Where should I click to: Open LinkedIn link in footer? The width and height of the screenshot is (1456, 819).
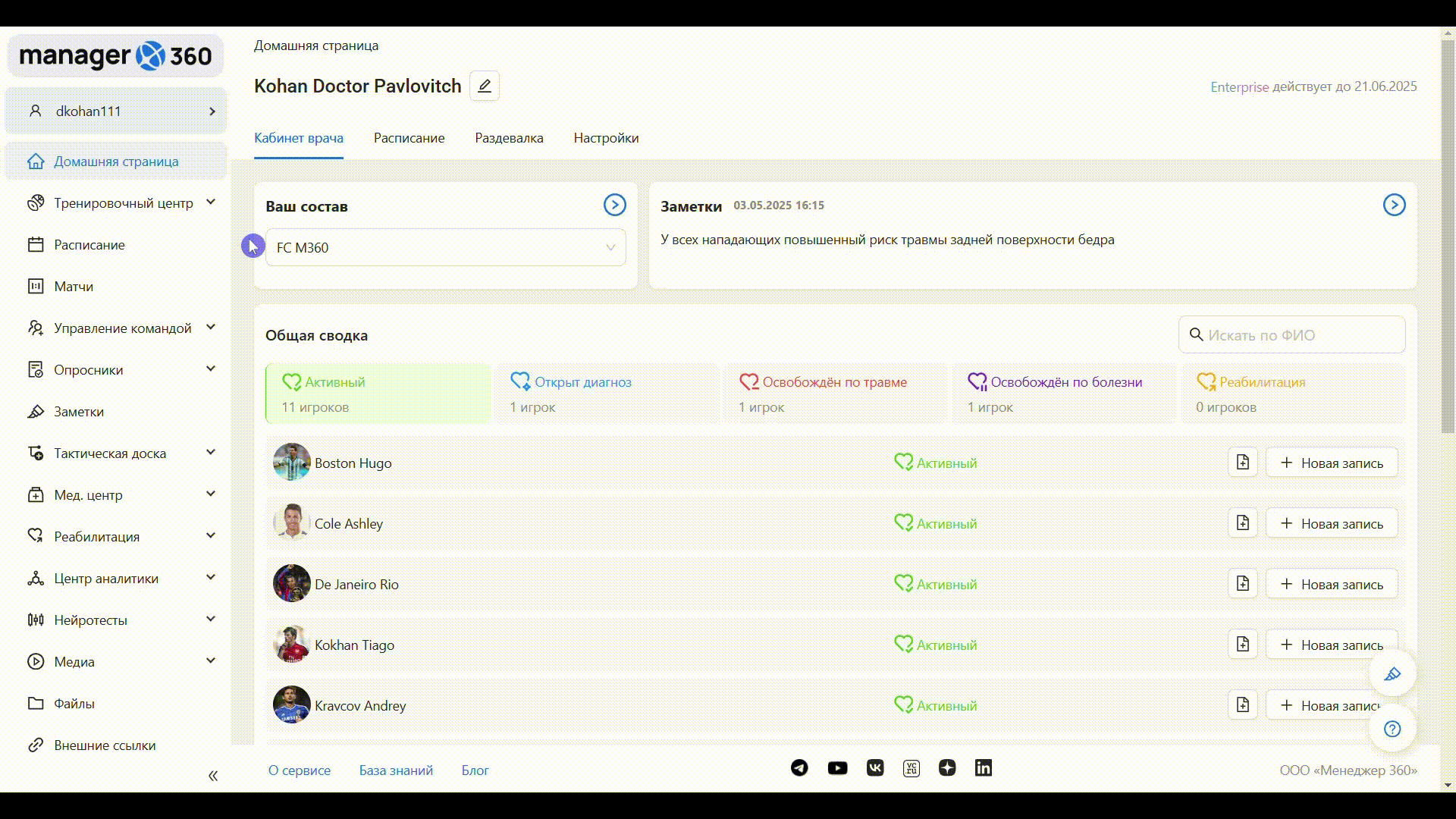click(x=983, y=768)
